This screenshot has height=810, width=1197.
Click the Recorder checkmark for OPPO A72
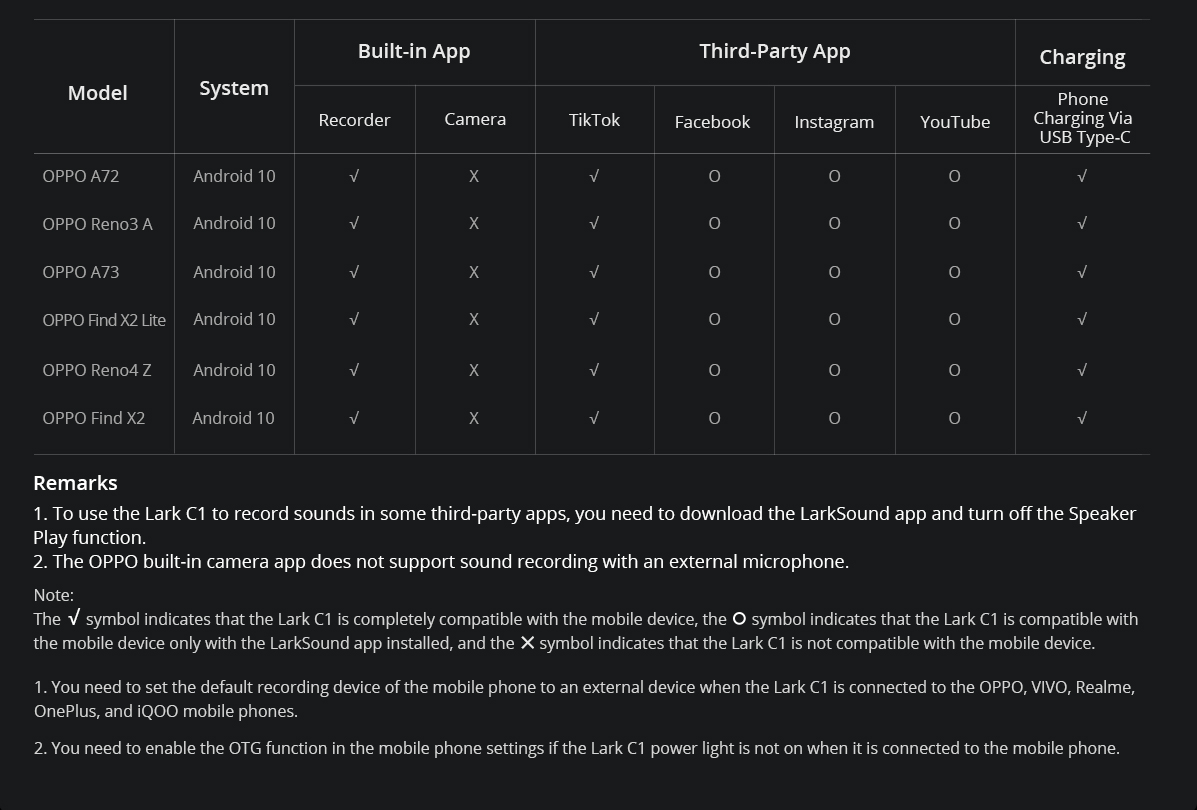pyautogui.click(x=354, y=176)
